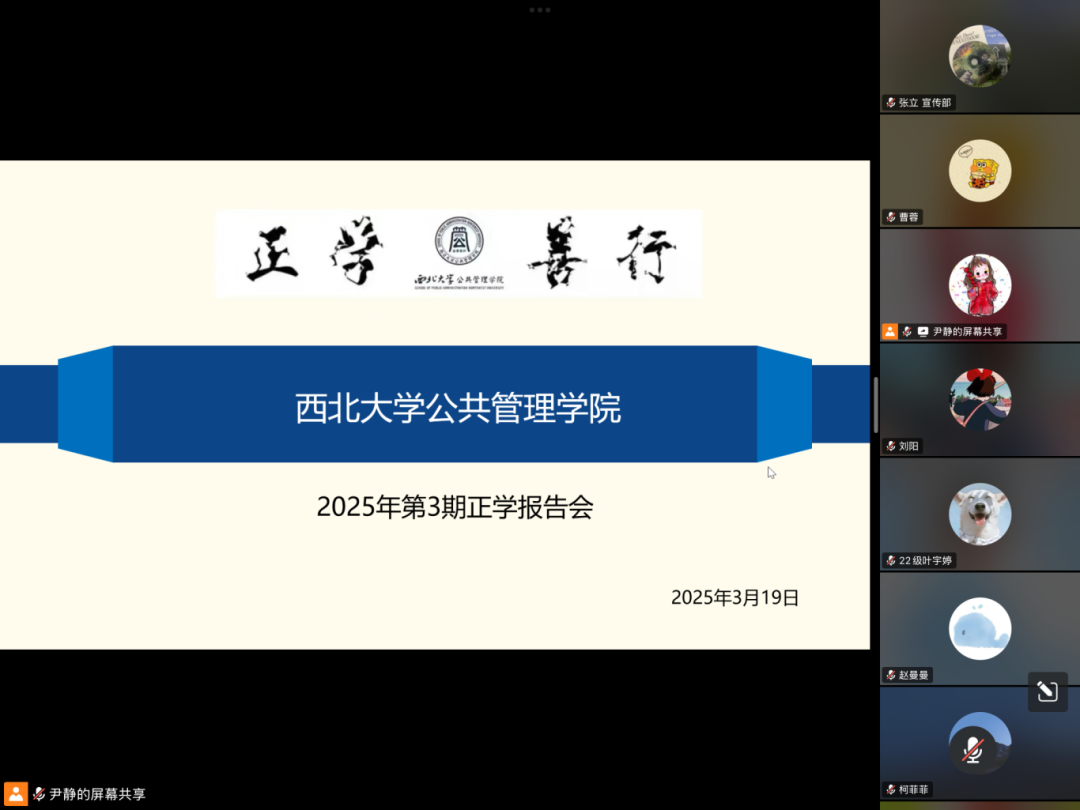Click the divider handle beside the participant panel
The width and height of the screenshot is (1080, 810).
tap(875, 404)
